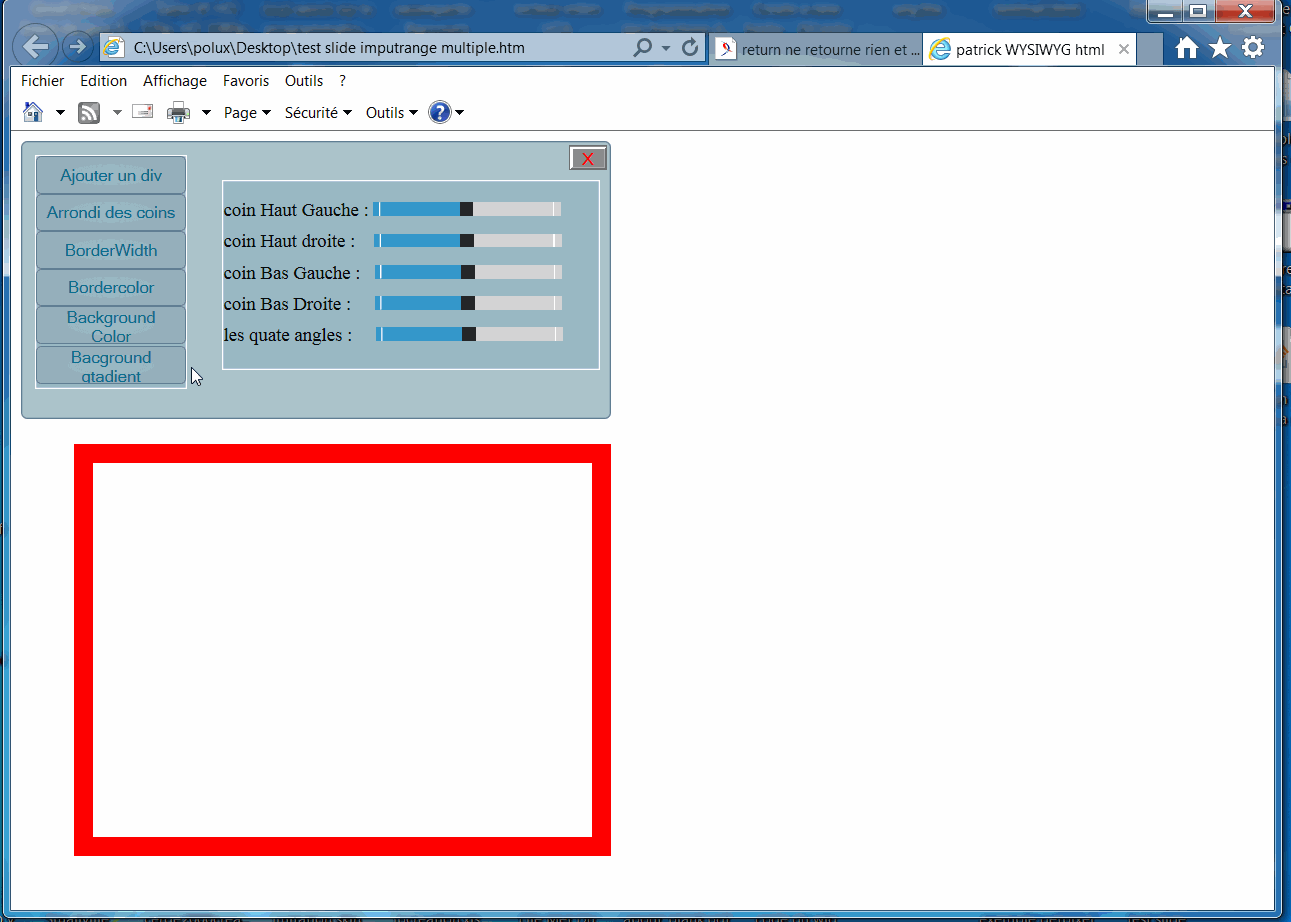This screenshot has width=1291, height=922.
Task: Click the 'Ajouter un div' button
Action: click(x=111, y=175)
